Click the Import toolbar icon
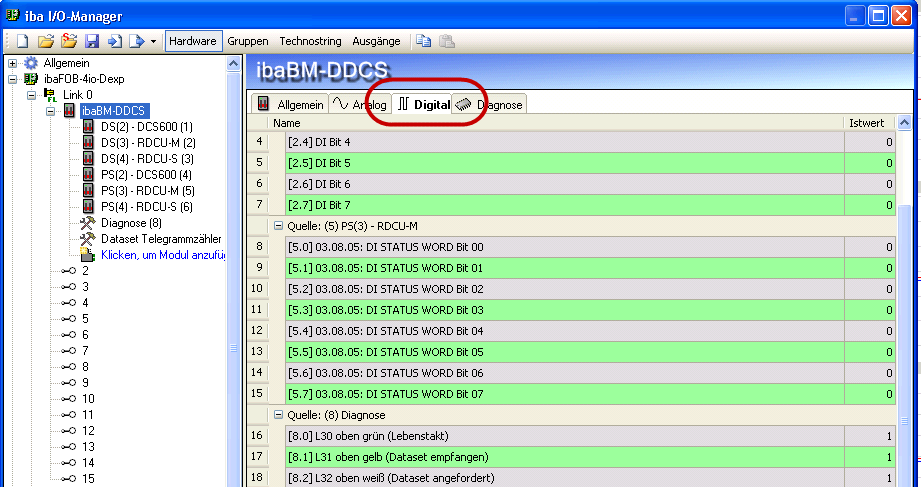921x487 pixels. pos(115,41)
